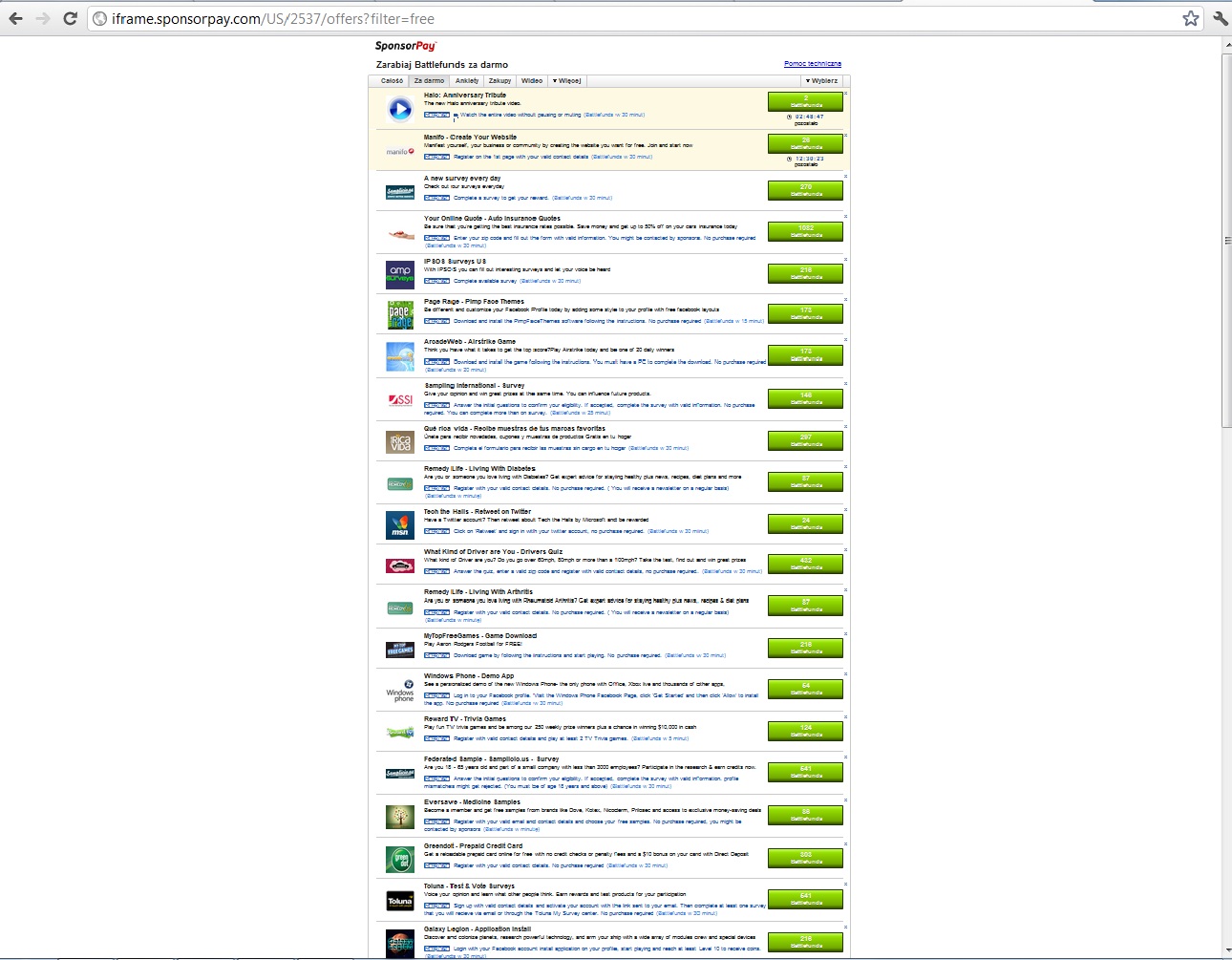
Task: Open the Remedy Life - Living With Arthritis title
Action: tap(478, 592)
